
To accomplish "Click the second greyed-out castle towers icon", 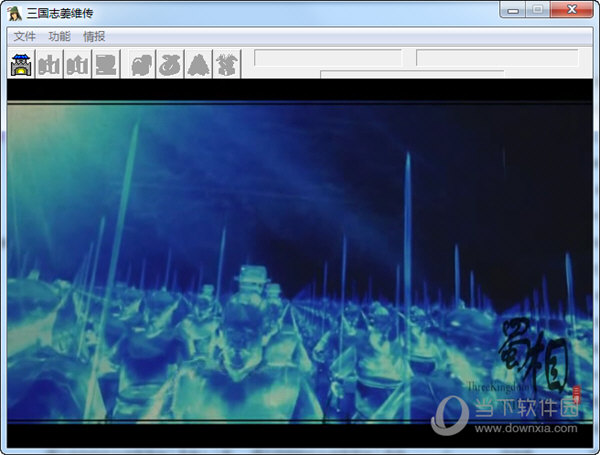I will (78, 64).
